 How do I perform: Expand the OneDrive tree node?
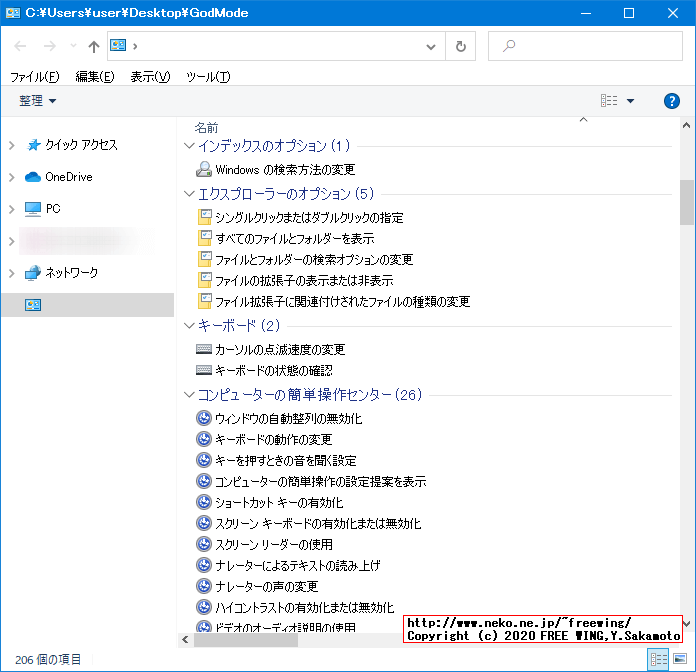point(12,177)
